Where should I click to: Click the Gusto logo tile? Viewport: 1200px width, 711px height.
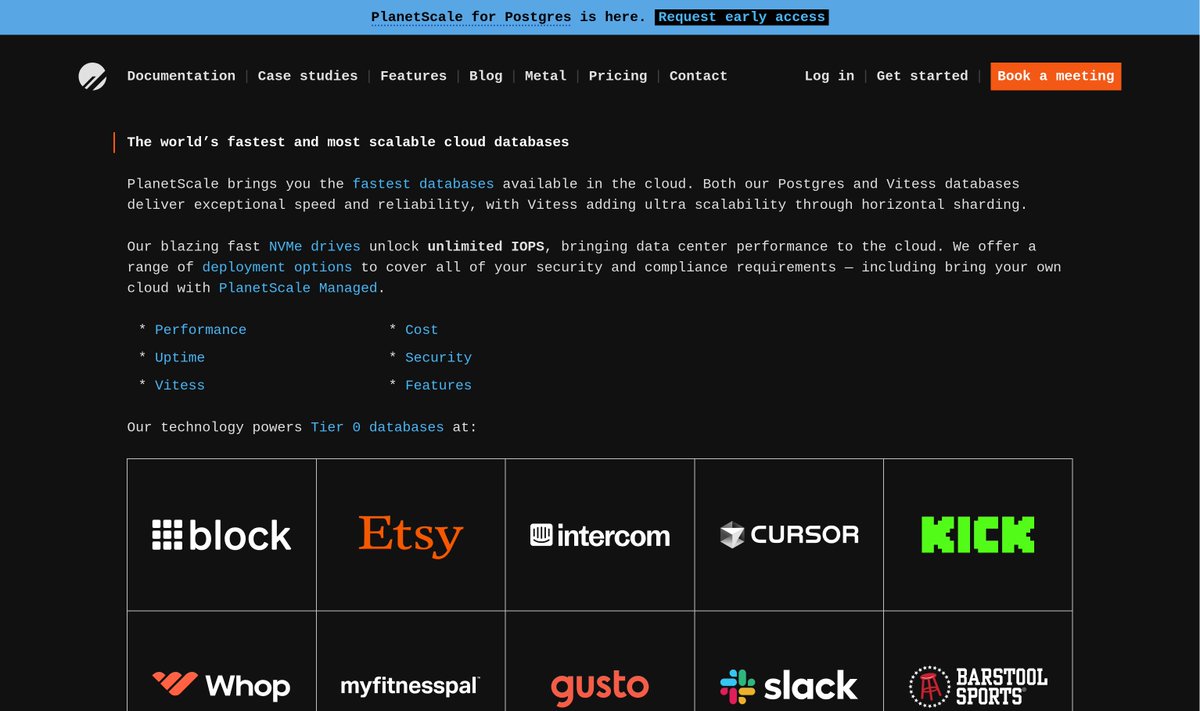tap(600, 662)
